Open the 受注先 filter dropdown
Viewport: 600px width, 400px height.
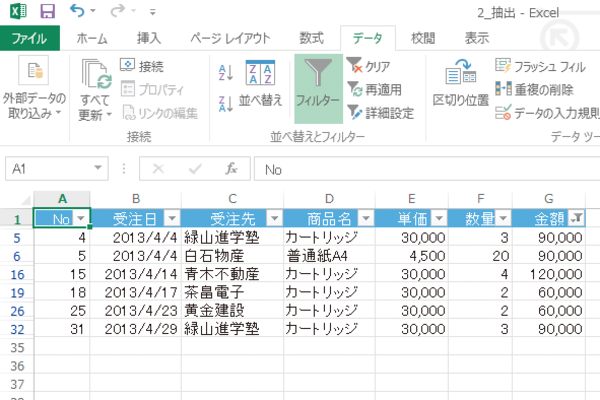[274, 219]
